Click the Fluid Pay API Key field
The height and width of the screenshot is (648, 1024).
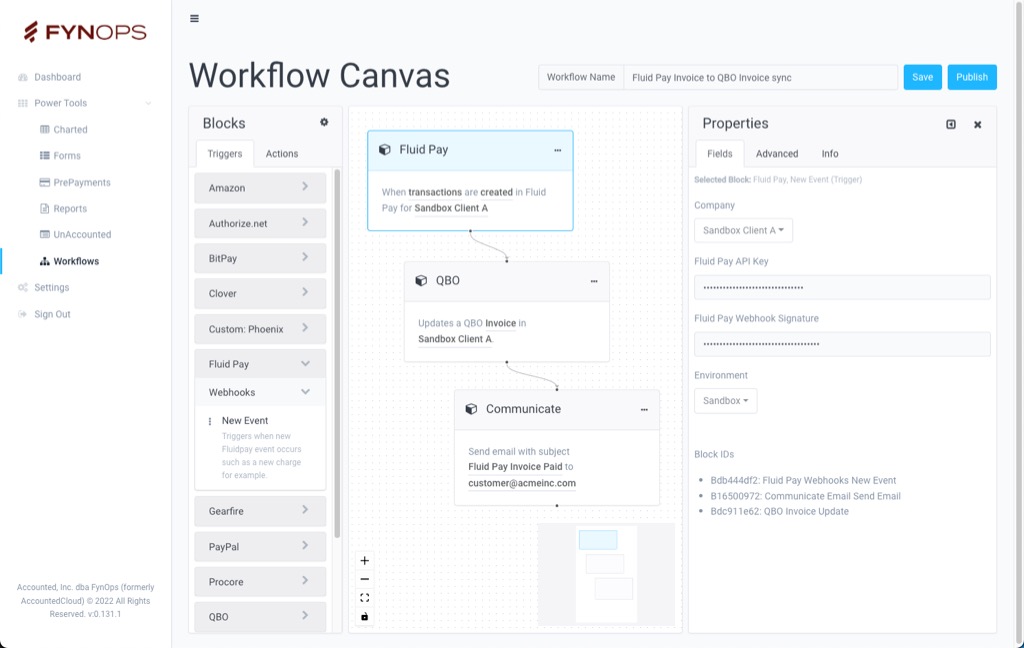[x=842, y=287]
